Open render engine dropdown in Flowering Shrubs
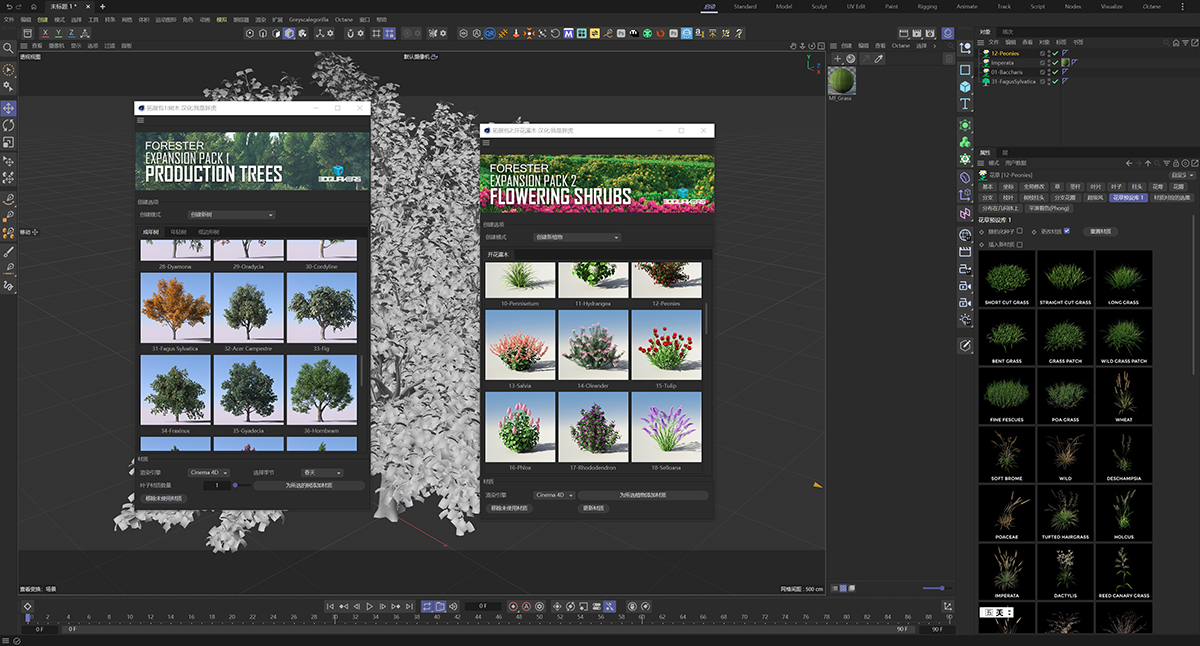1200x646 pixels. [x=552, y=495]
